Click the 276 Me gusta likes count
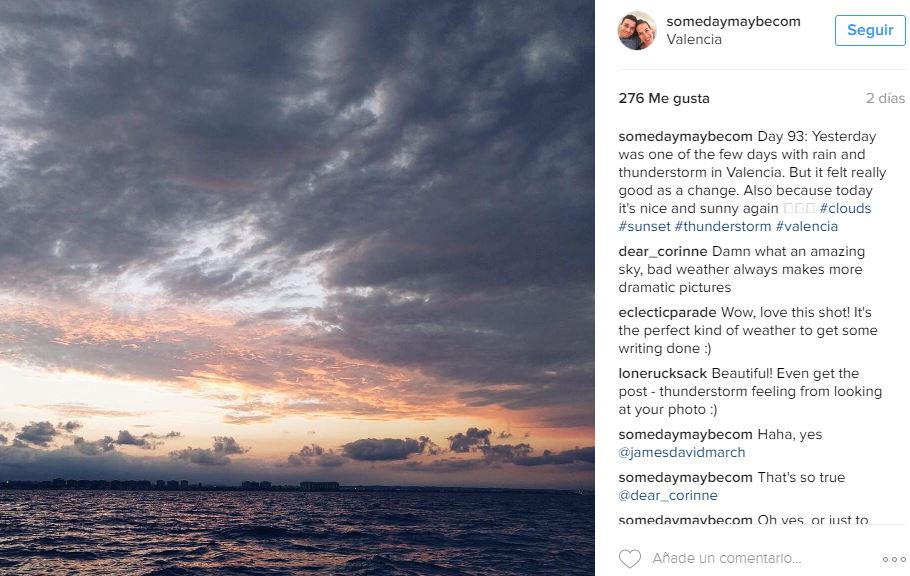This screenshot has width=910, height=576. (664, 99)
